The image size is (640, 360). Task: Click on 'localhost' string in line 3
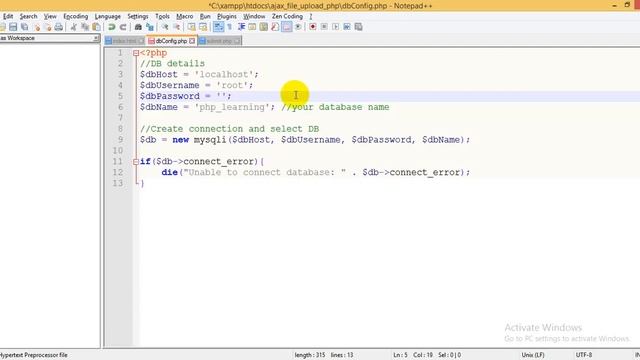point(223,74)
